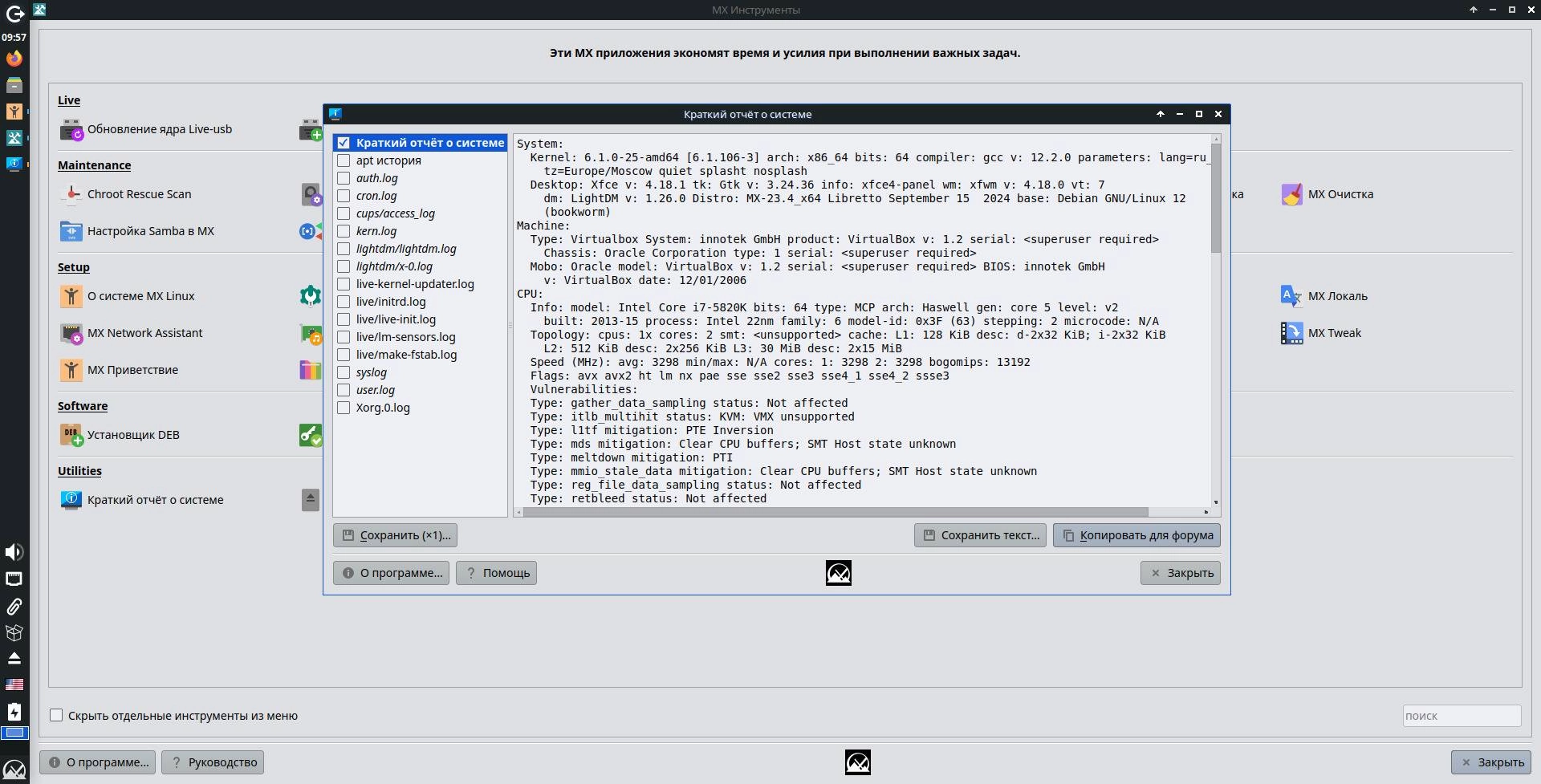Open О системе MX Linux
This screenshot has height=784, width=1541.
pos(128,296)
